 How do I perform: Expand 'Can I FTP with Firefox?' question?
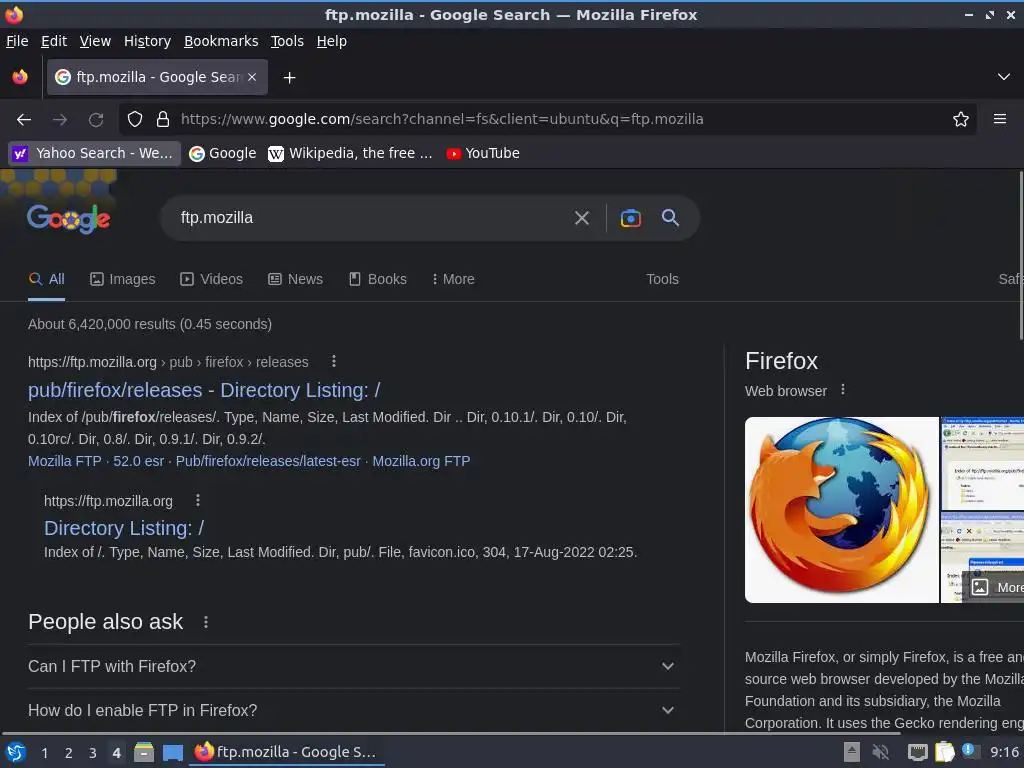coord(353,666)
